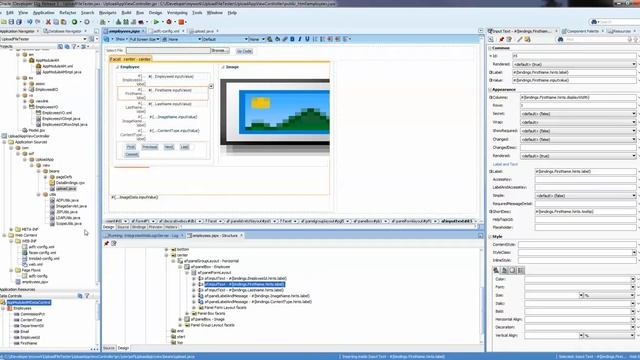640x360 pixels.
Task: Select upload.java in the Projects tree
Action: pyautogui.click(x=66, y=189)
